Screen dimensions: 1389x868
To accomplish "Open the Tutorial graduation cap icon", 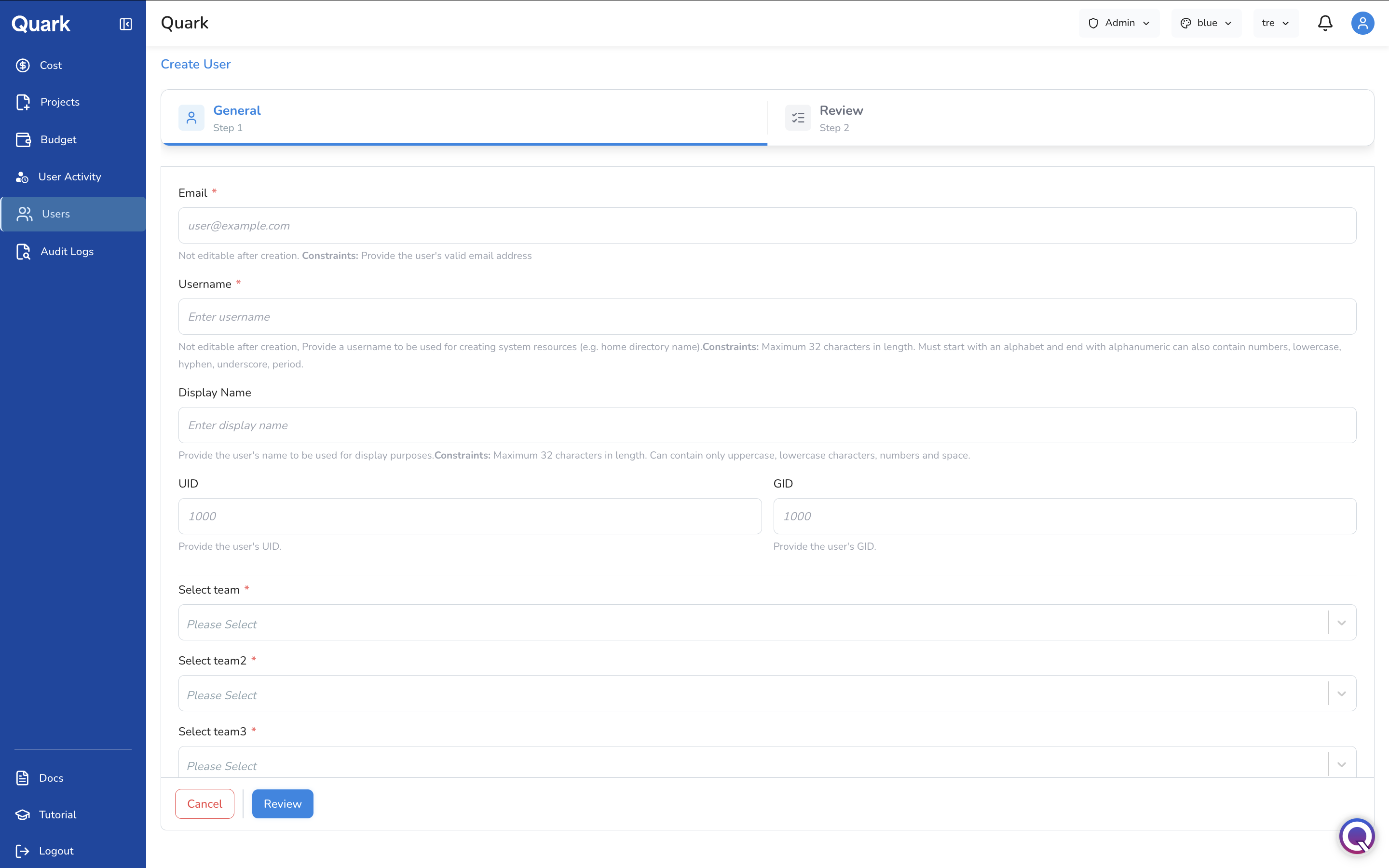I will coord(22,814).
